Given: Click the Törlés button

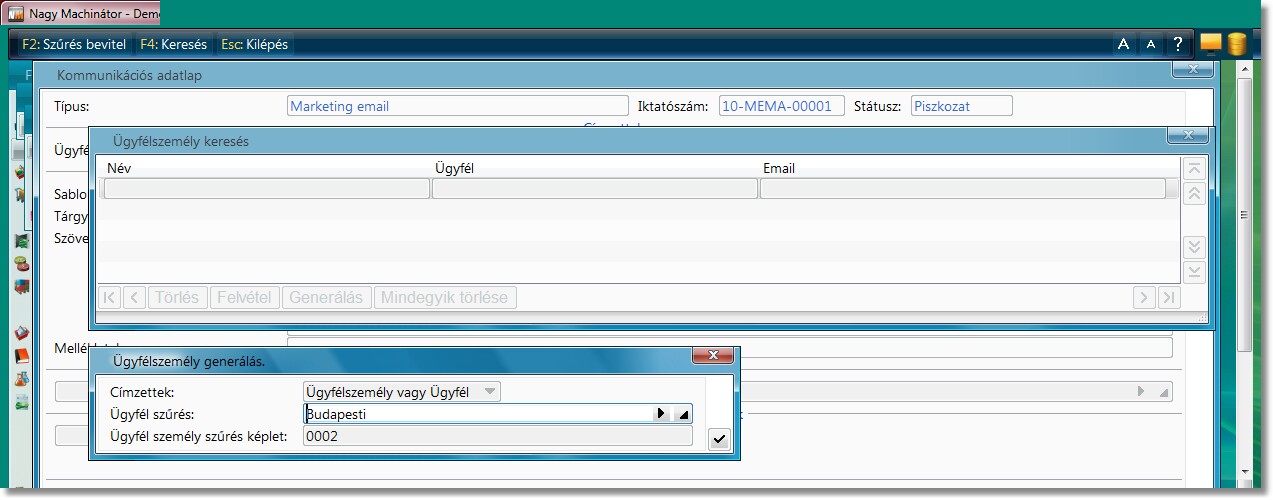Looking at the screenshot, I should tap(177, 297).
